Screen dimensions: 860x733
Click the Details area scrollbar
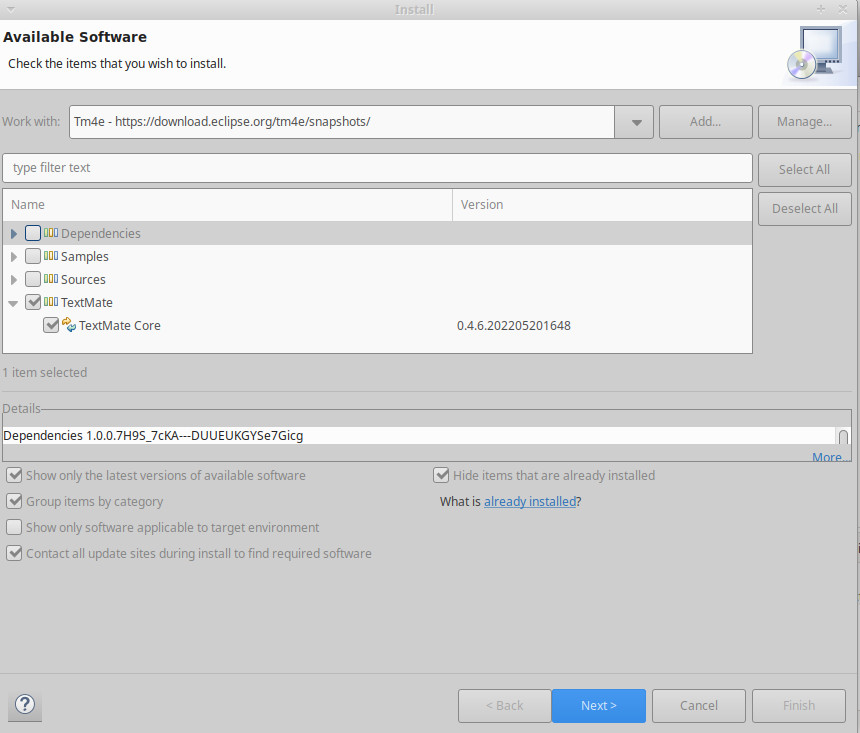[x=844, y=436]
